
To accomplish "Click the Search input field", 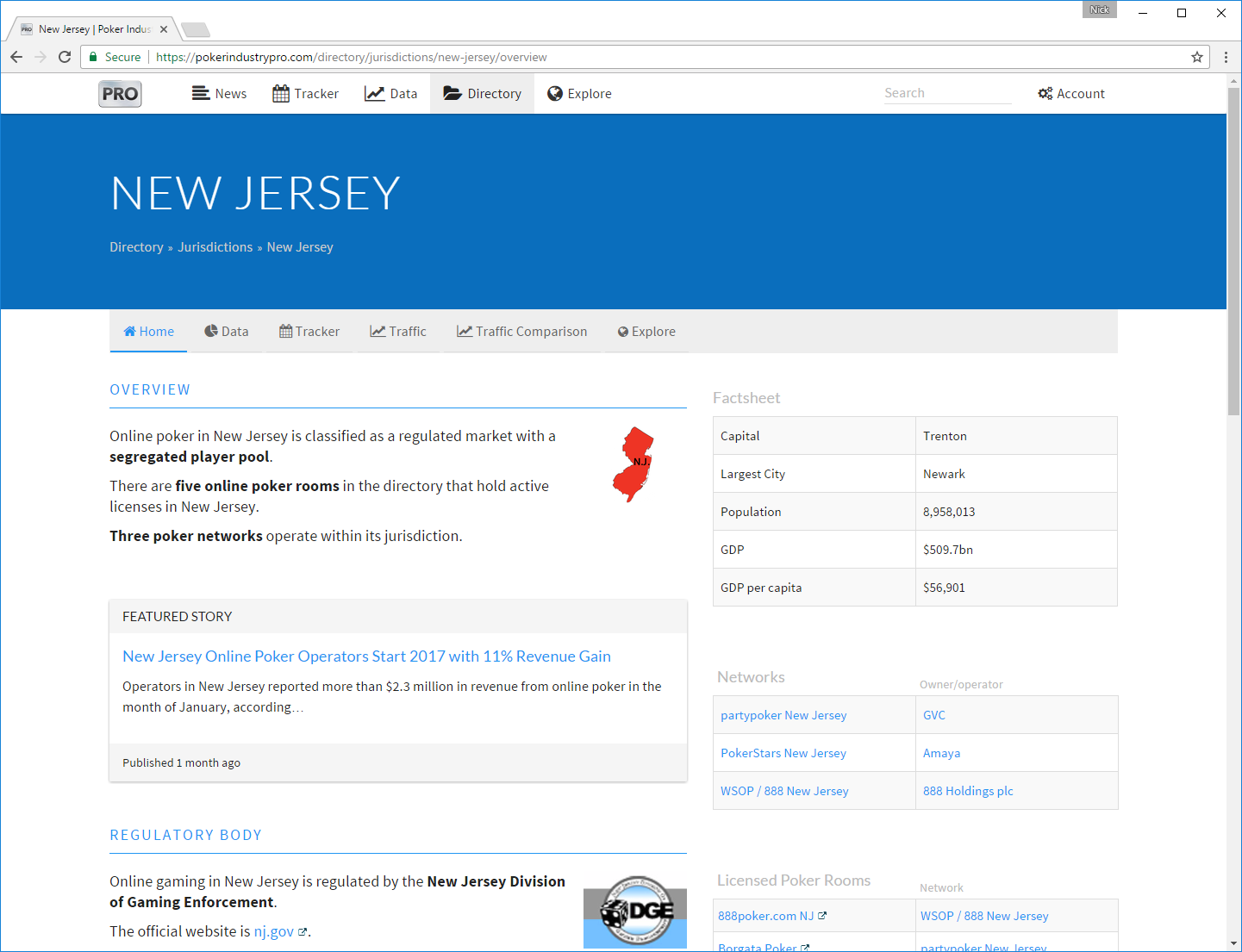I will coord(947,93).
